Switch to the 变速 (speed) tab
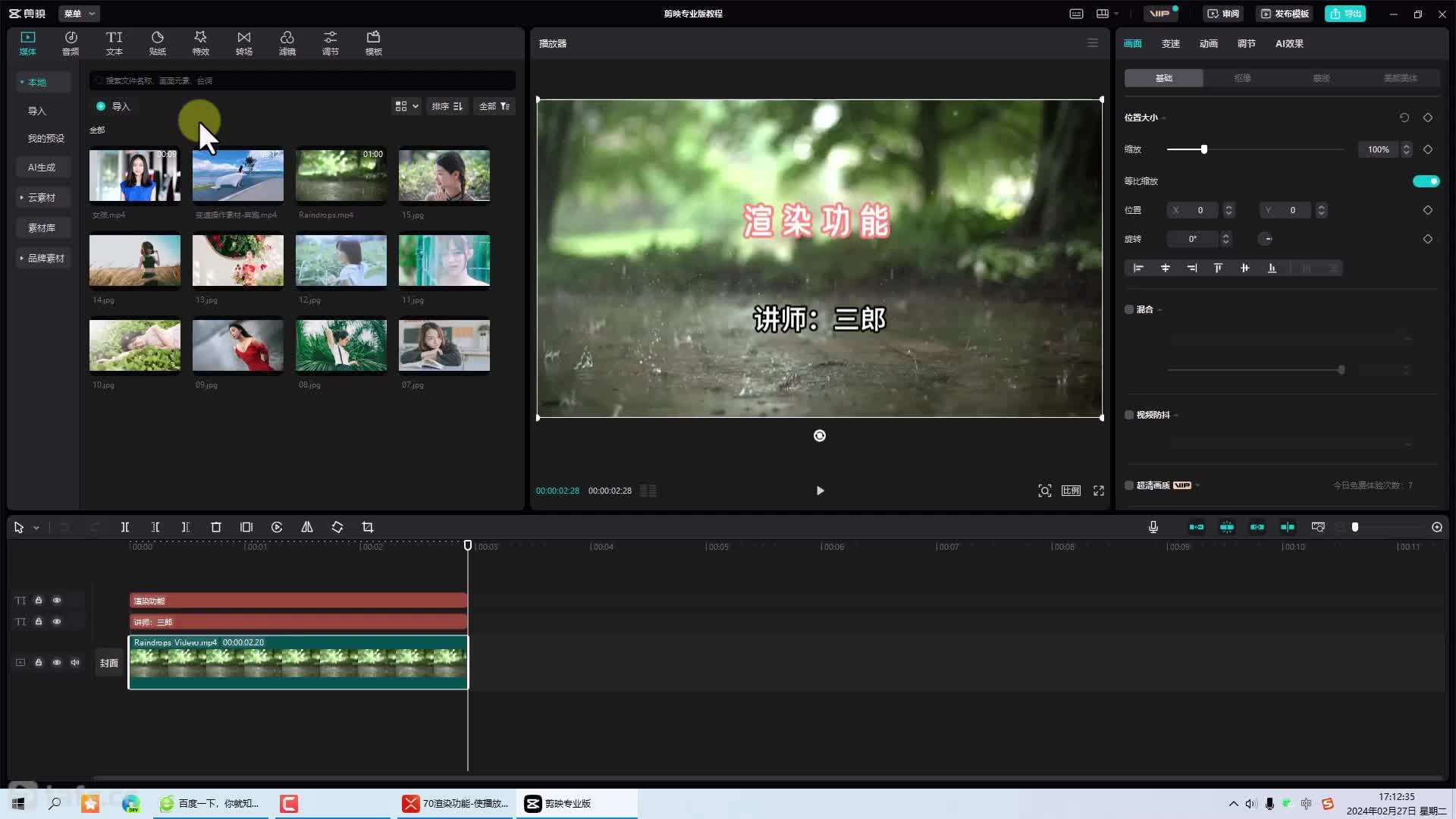Image resolution: width=1456 pixels, height=819 pixels. pos(1171,44)
